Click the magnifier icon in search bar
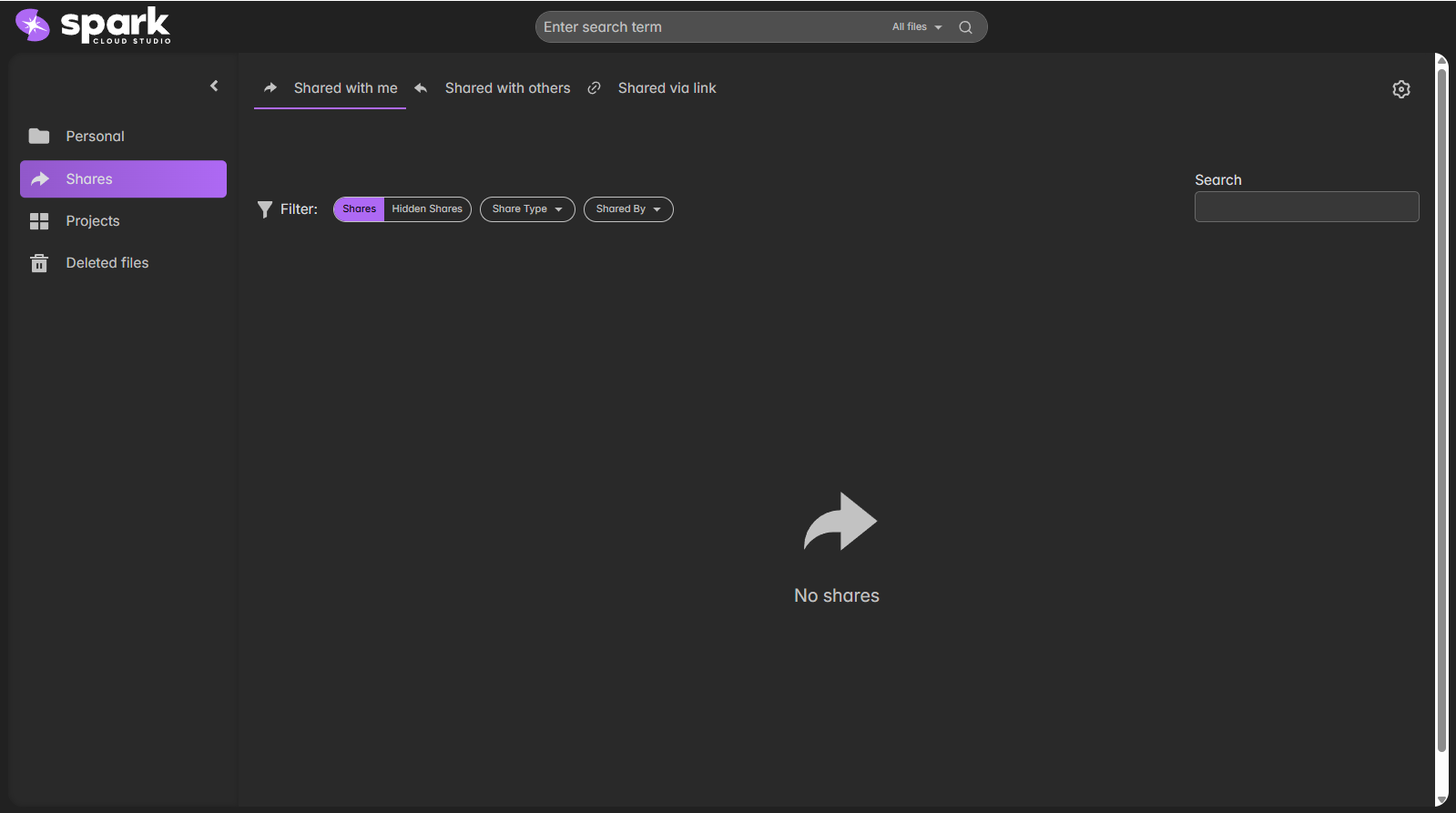This screenshot has width=1456, height=813. pyautogui.click(x=965, y=27)
